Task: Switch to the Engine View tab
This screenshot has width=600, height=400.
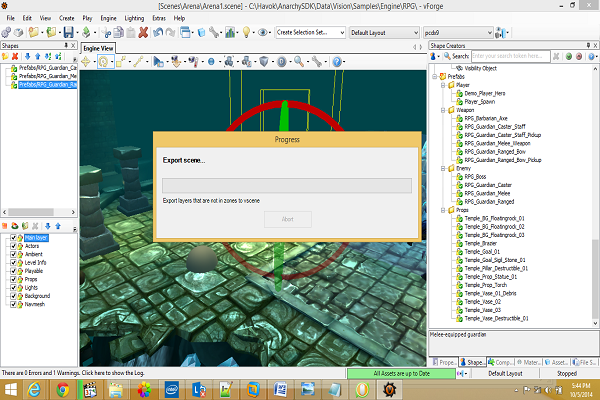Action: coord(98,48)
